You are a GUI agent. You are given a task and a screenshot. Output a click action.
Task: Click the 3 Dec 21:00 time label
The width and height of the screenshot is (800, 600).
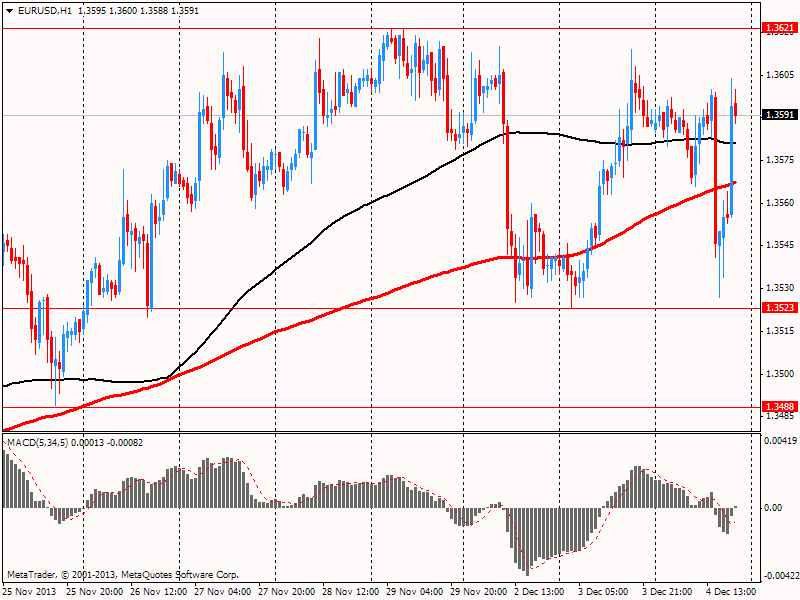pos(668,592)
